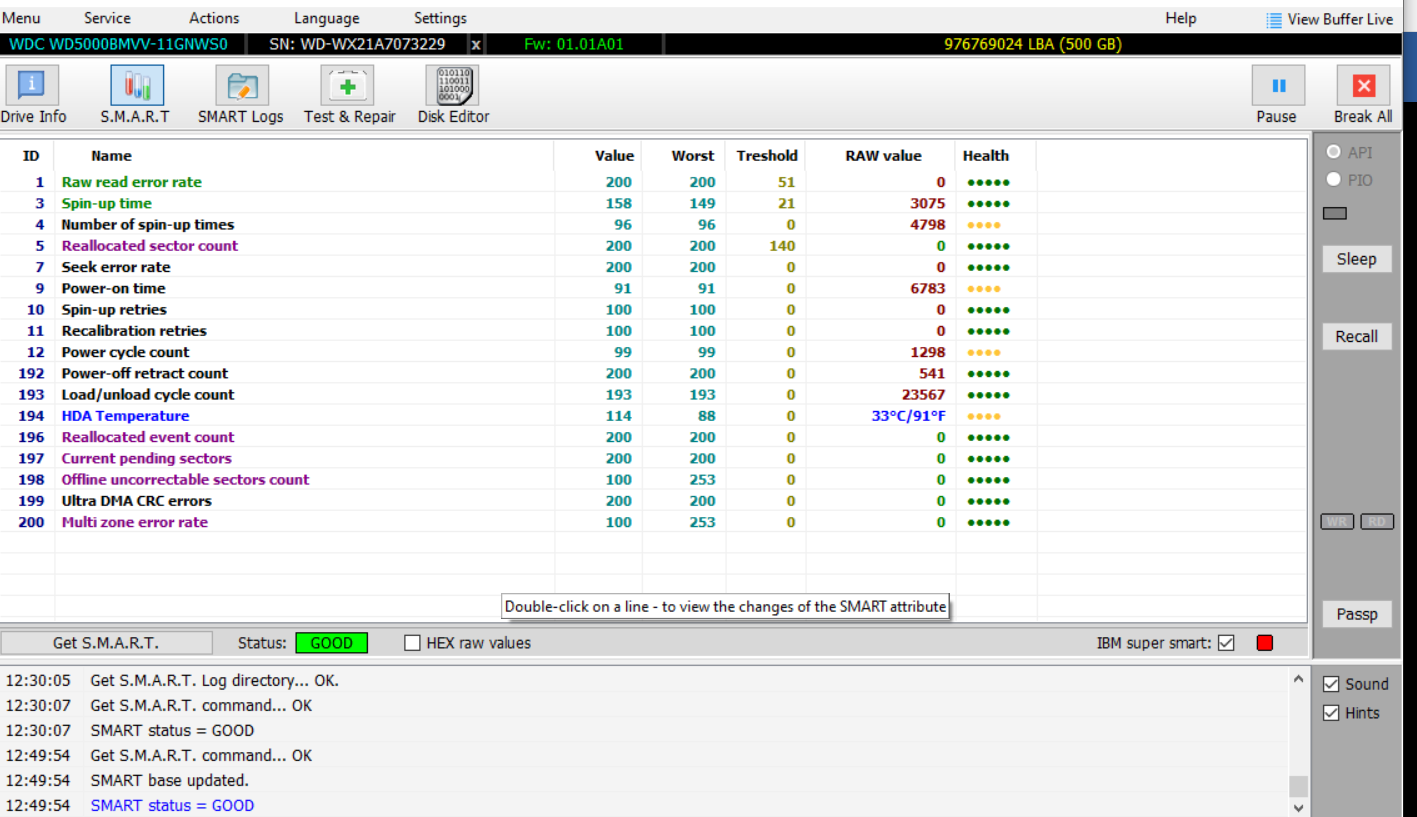The width and height of the screenshot is (1417, 817).
Task: Click the log scrollbar thumb
Action: (1298, 785)
